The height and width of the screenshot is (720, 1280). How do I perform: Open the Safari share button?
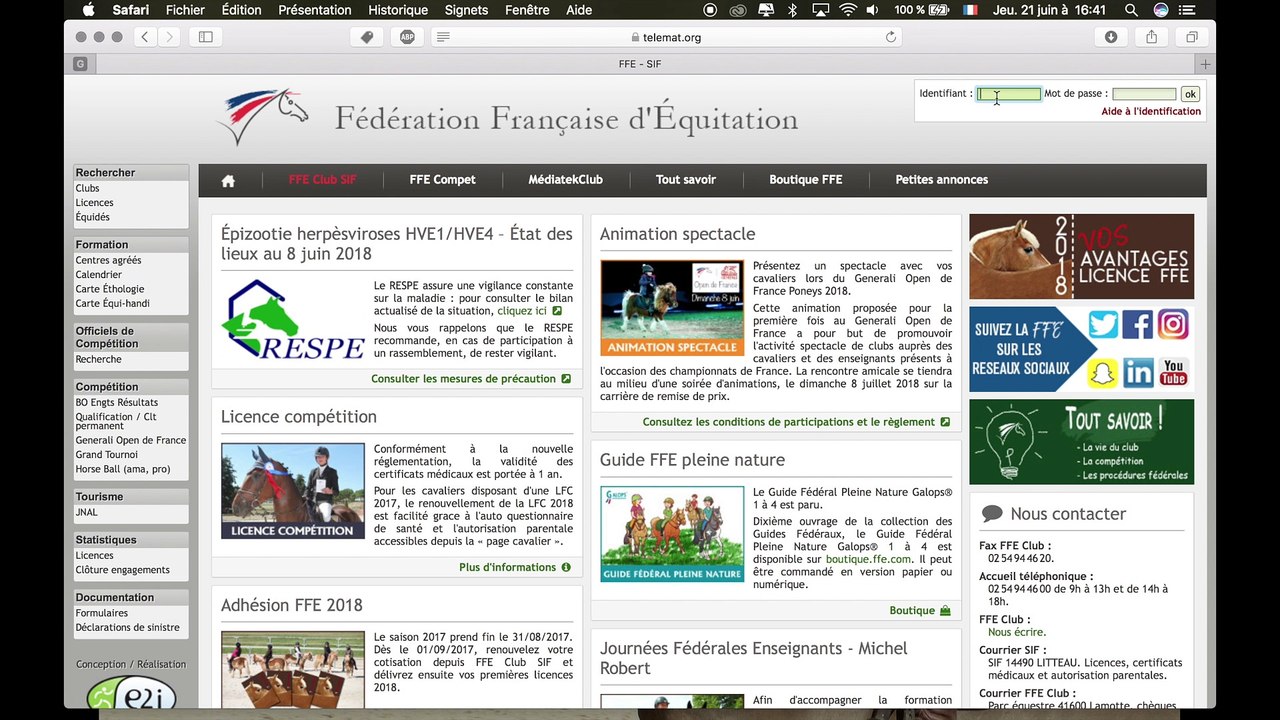(1152, 37)
